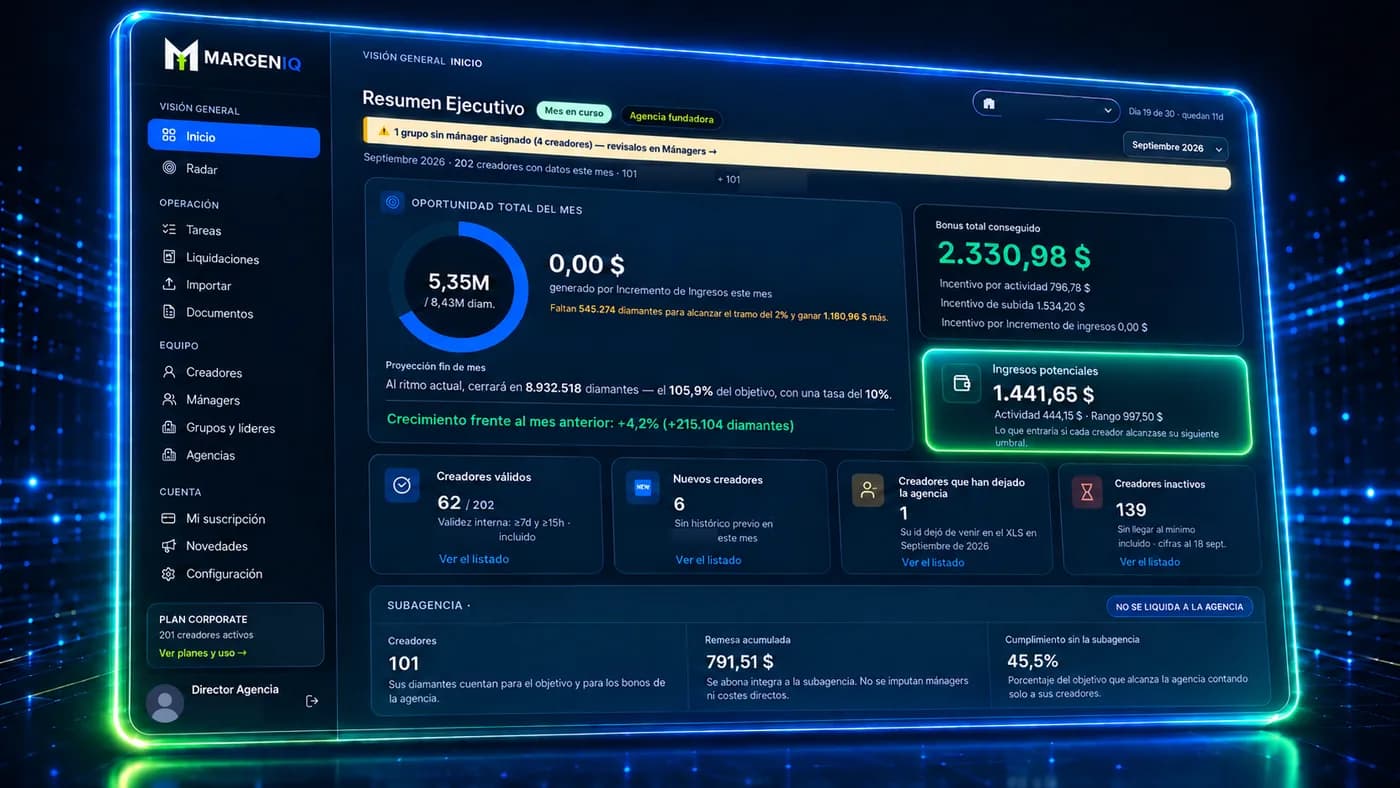Viewport: 1400px width, 788px height.
Task: Open Ver el listado under Creadores válidos
Action: (x=474, y=559)
